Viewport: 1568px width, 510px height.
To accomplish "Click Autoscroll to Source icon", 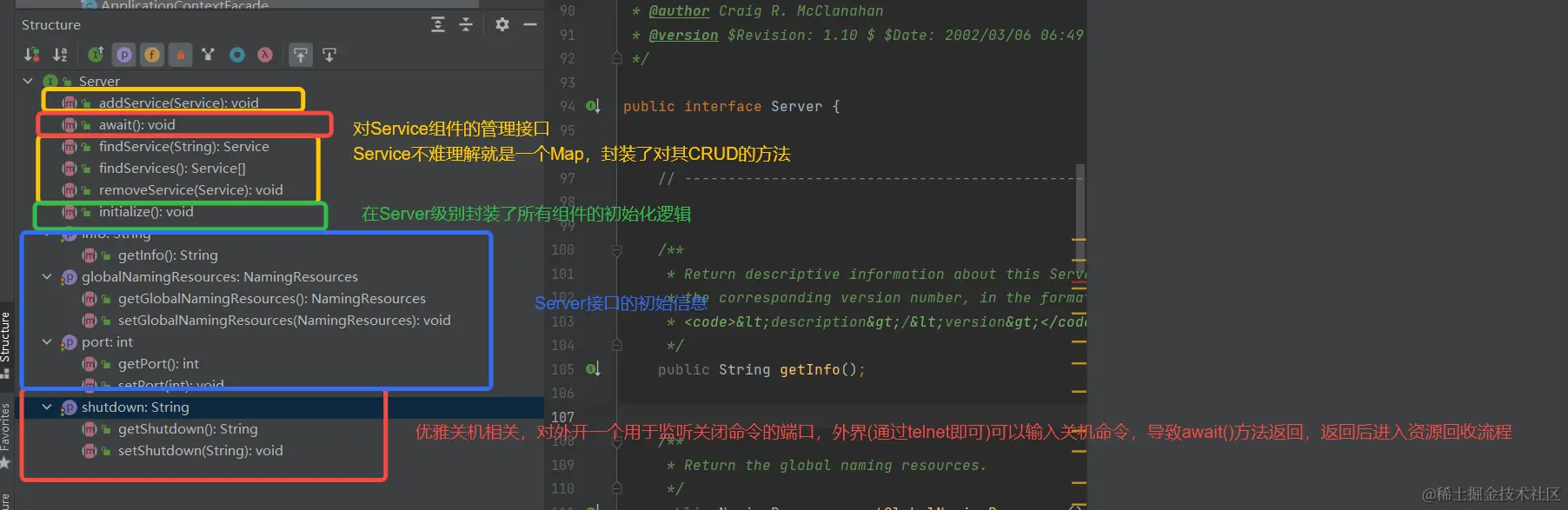I will pos(300,55).
